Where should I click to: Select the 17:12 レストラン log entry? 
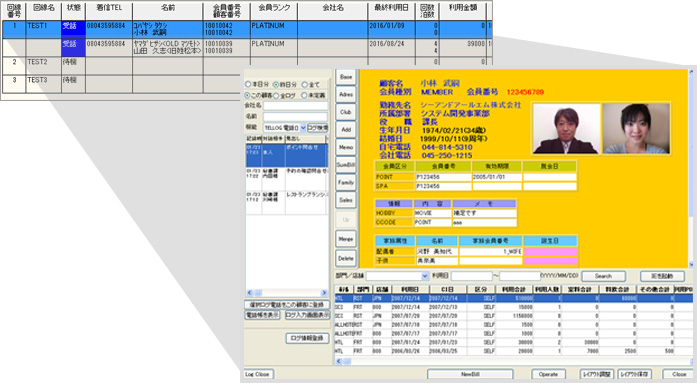click(x=287, y=203)
